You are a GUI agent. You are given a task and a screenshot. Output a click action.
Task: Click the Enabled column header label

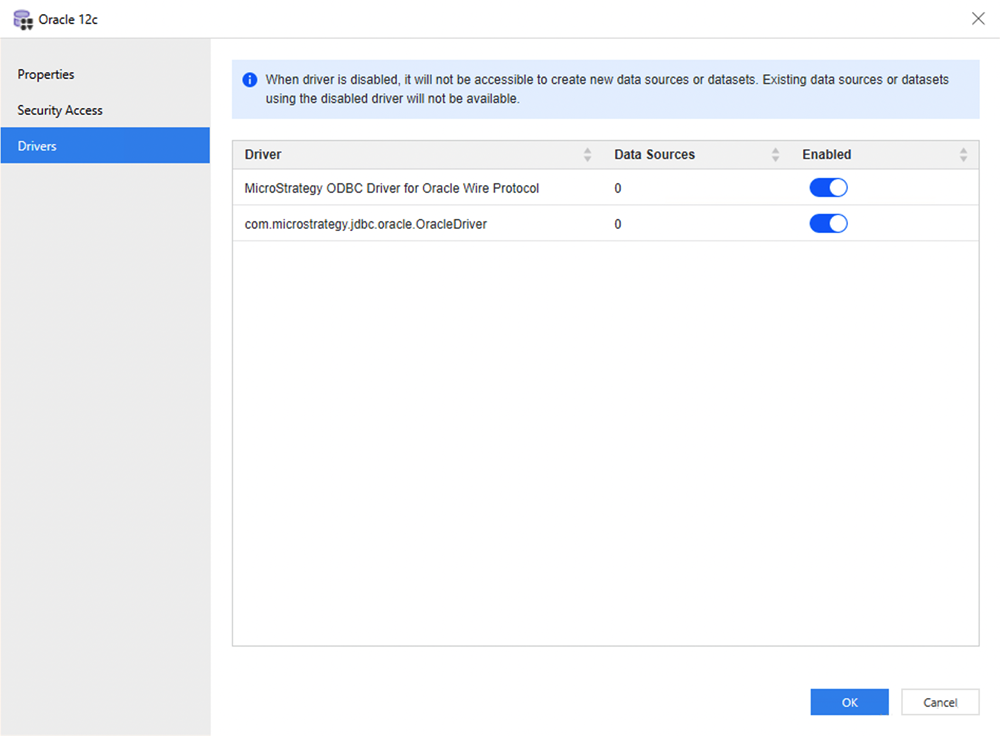(x=826, y=155)
